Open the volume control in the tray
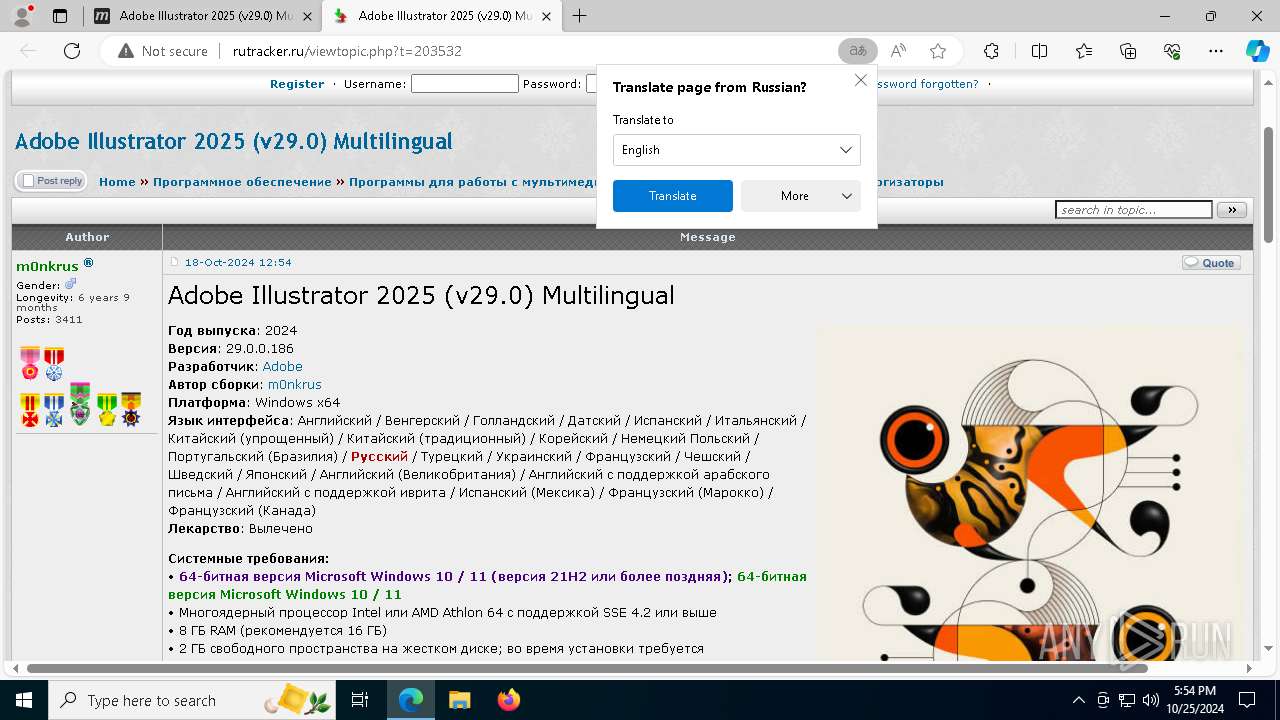This screenshot has height=720, width=1280. (x=1151, y=700)
